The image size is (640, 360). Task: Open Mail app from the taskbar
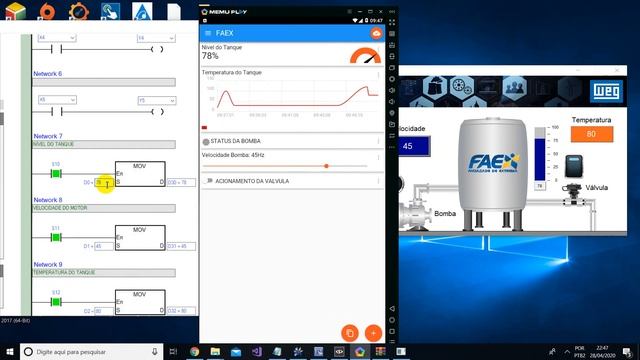(236, 351)
